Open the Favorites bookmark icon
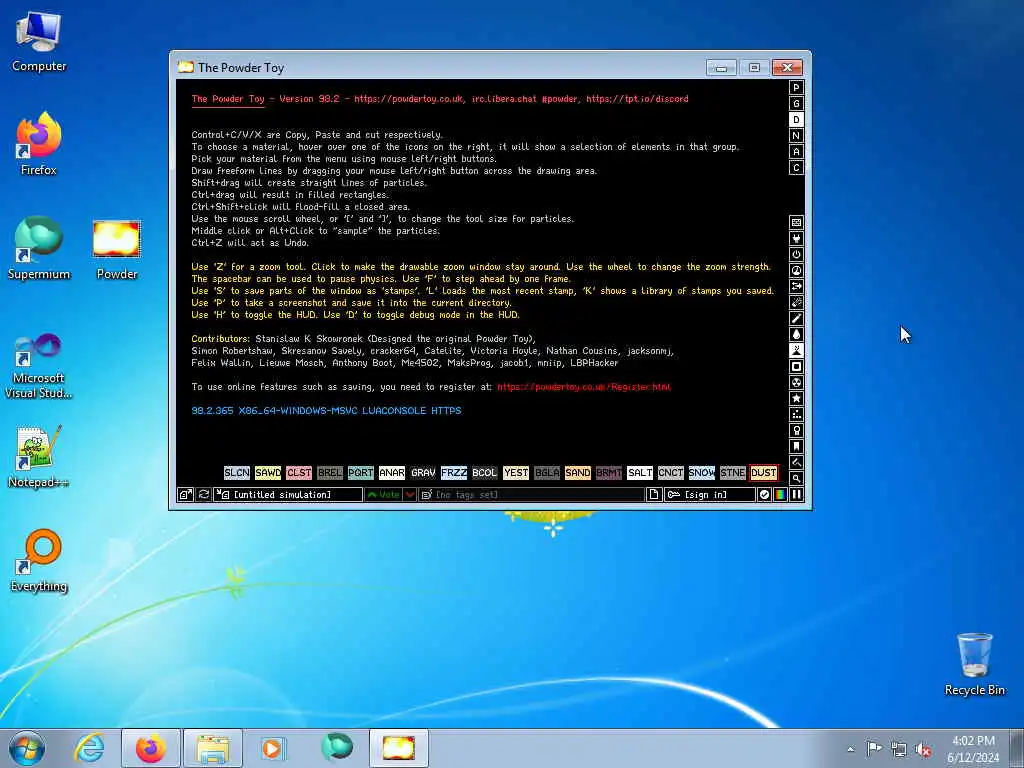Screen dimensions: 1024x768 point(796,447)
